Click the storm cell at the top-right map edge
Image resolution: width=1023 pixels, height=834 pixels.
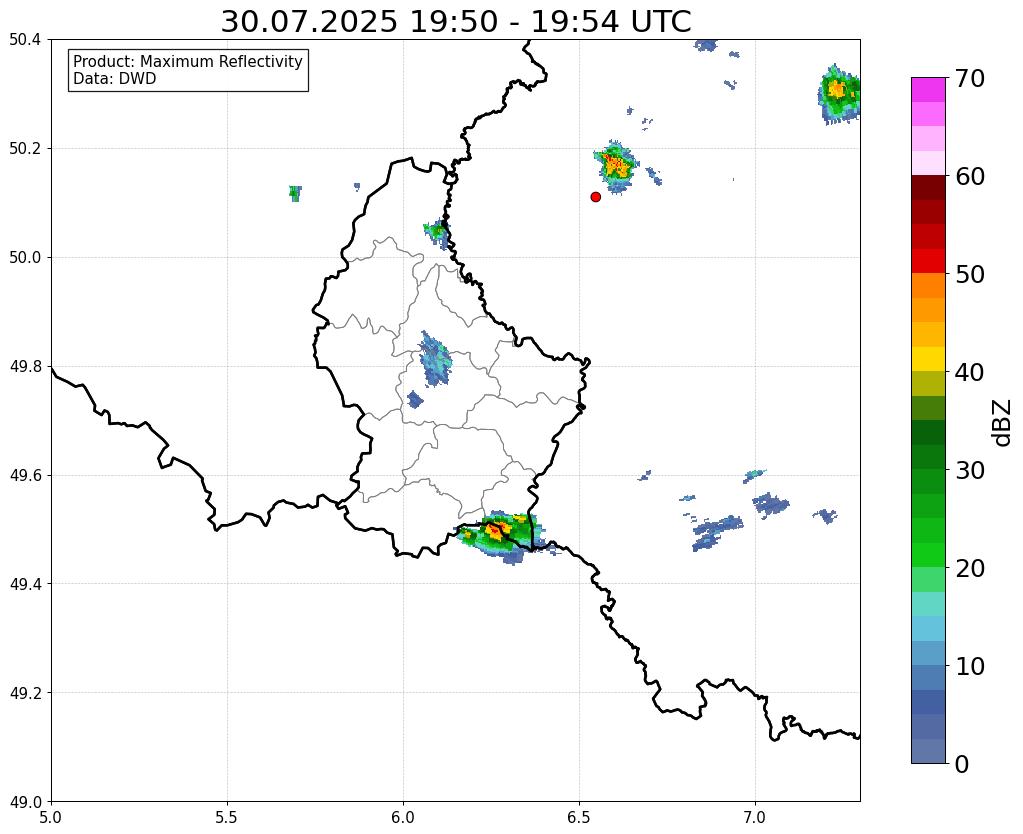click(x=839, y=94)
